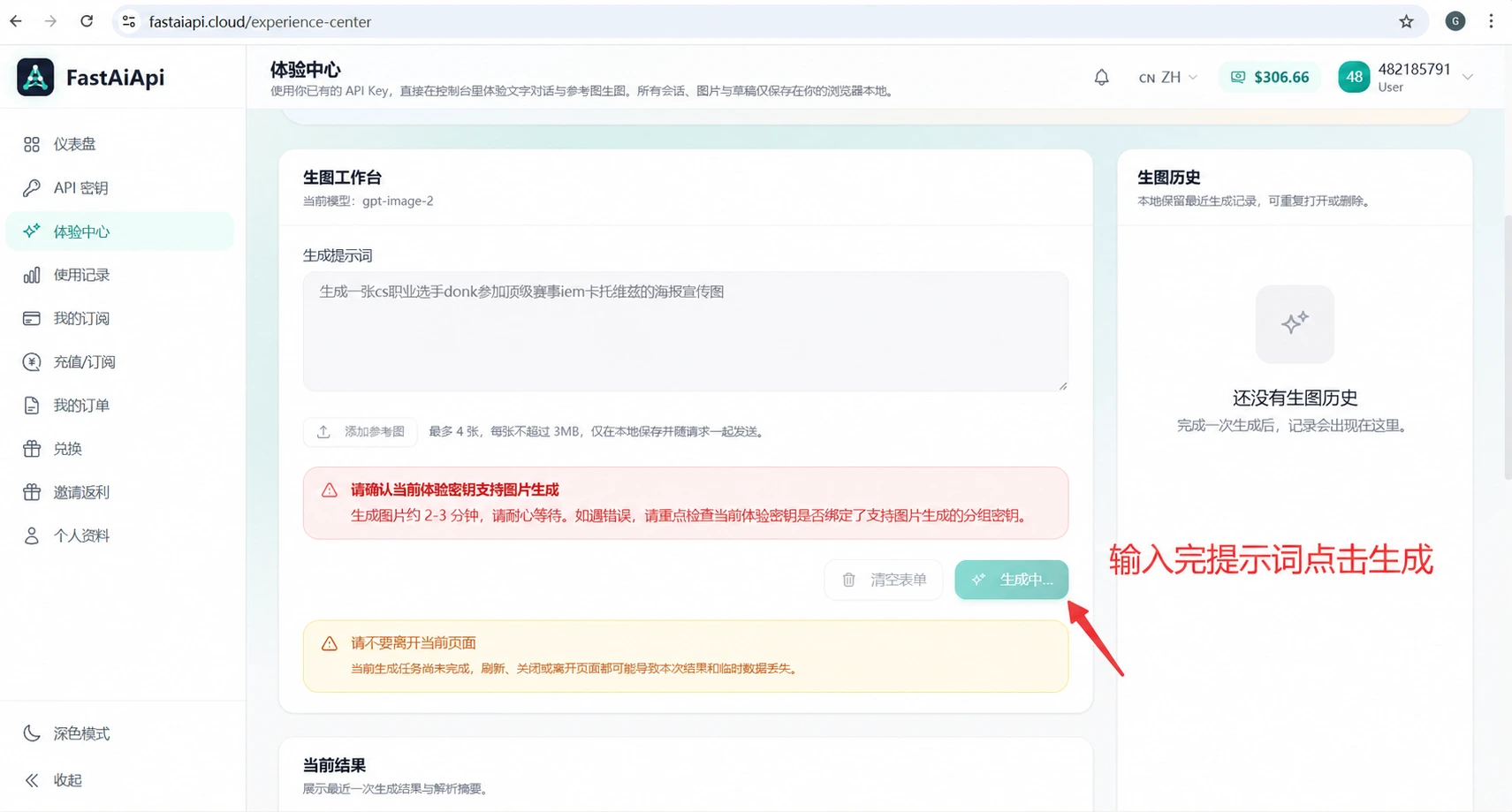Click the upload arrow icon on 添加参考图
Viewport: 1512px width, 812px height.
tap(323, 431)
